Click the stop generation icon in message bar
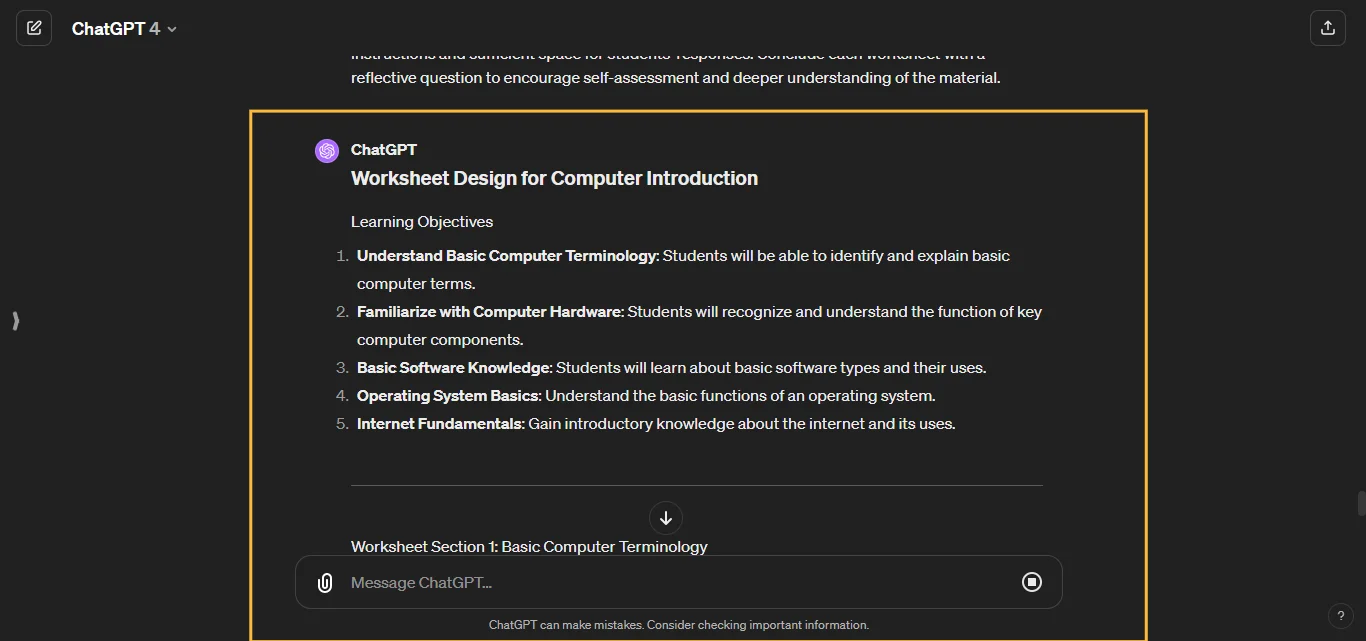 (x=1032, y=582)
